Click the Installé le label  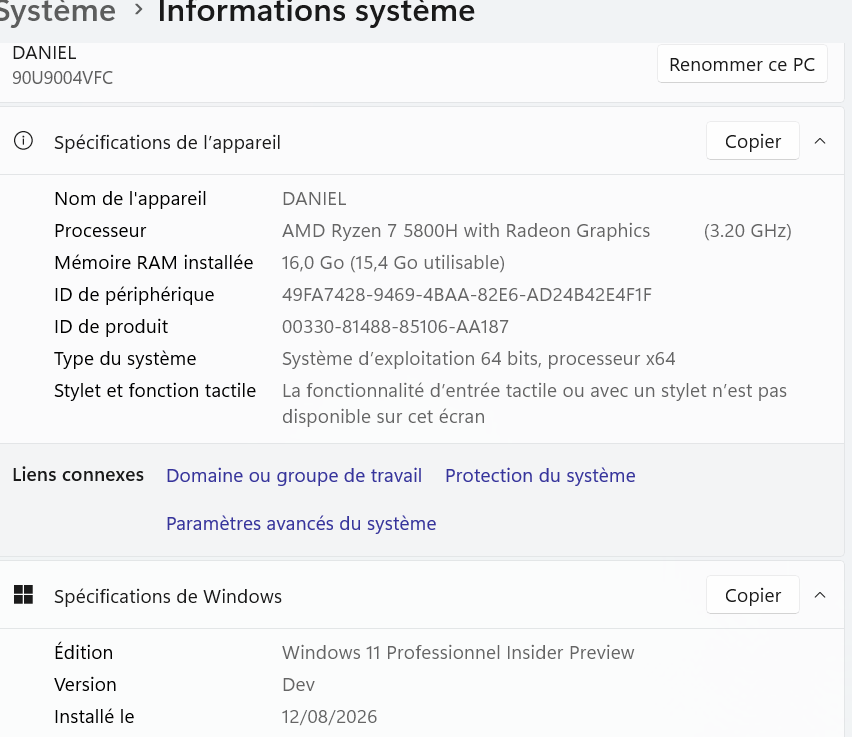pos(94,716)
